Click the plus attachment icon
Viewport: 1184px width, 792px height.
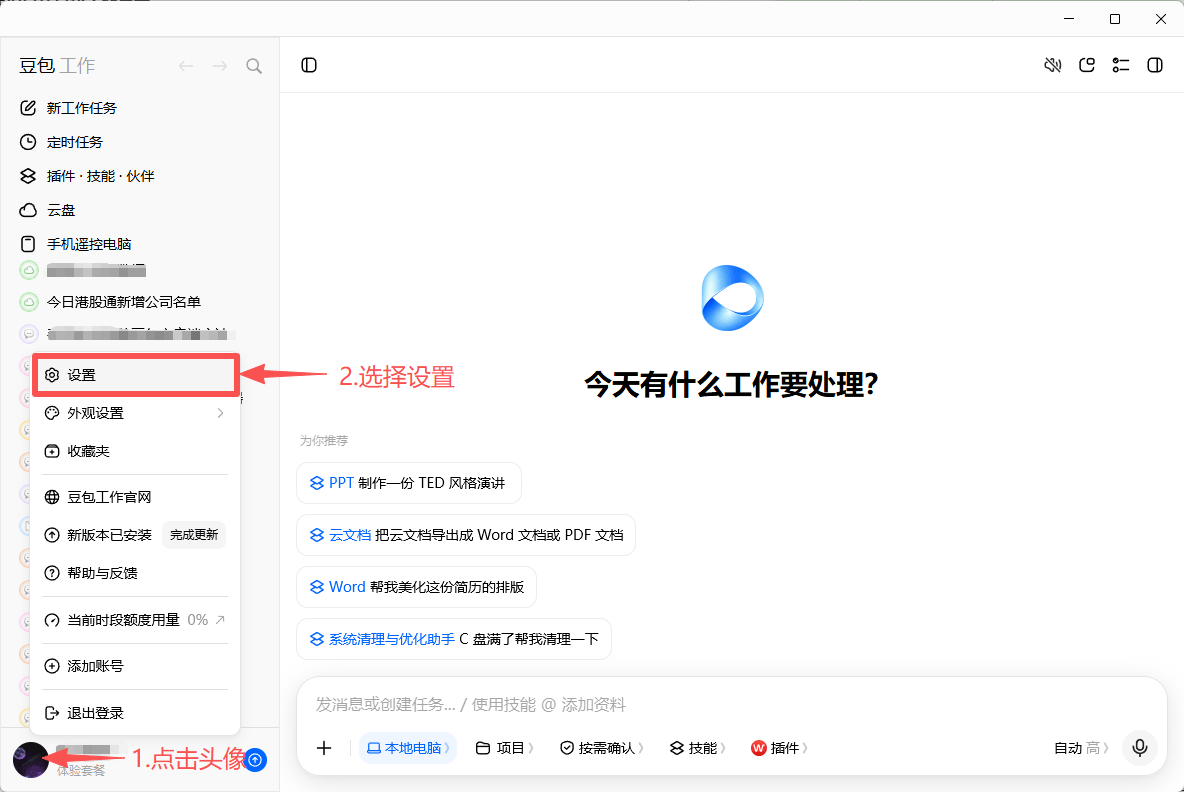(324, 748)
